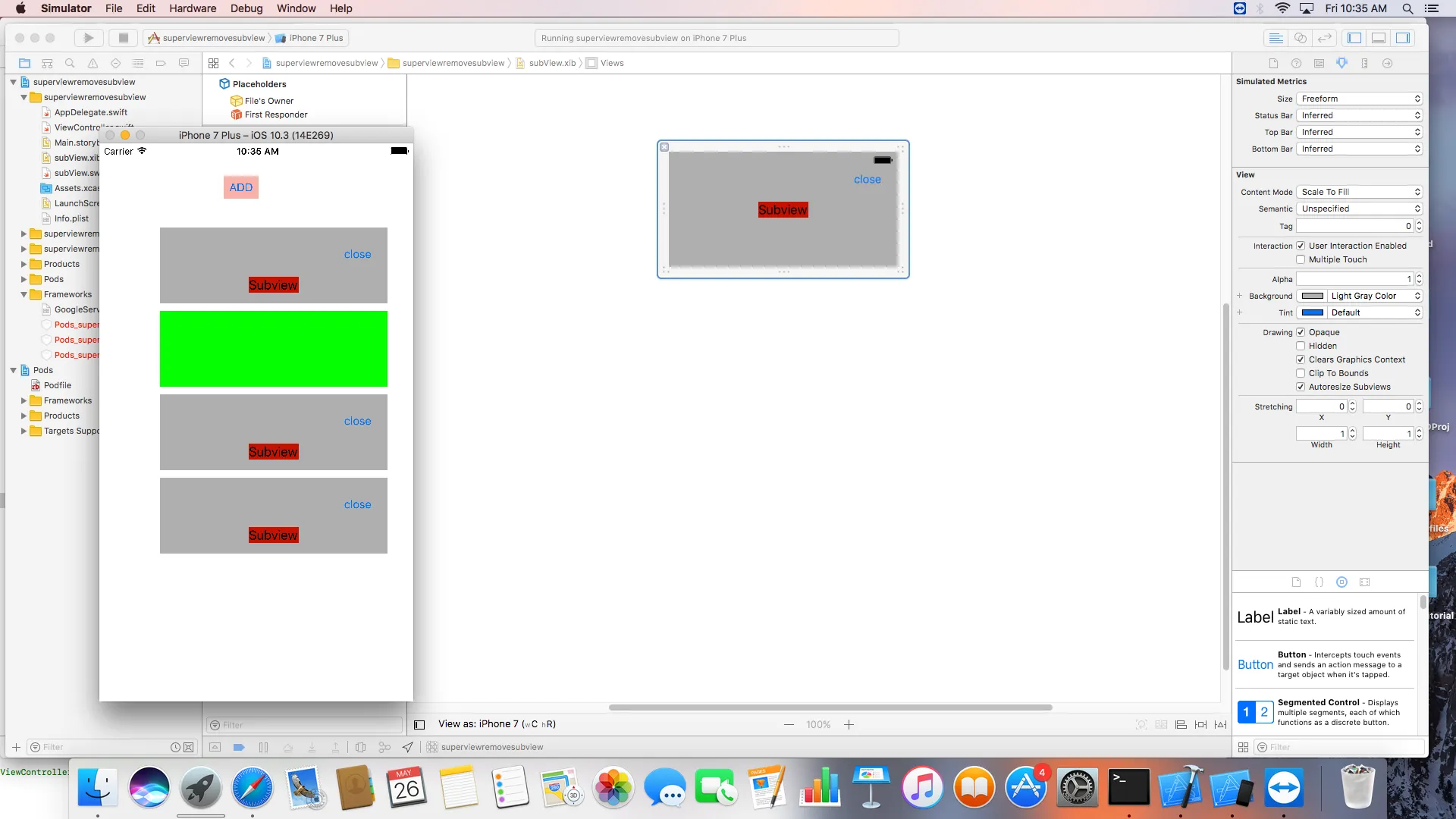Screen dimensions: 1456x819
Task: Open the Issue navigator warning icon
Action: click(x=93, y=64)
